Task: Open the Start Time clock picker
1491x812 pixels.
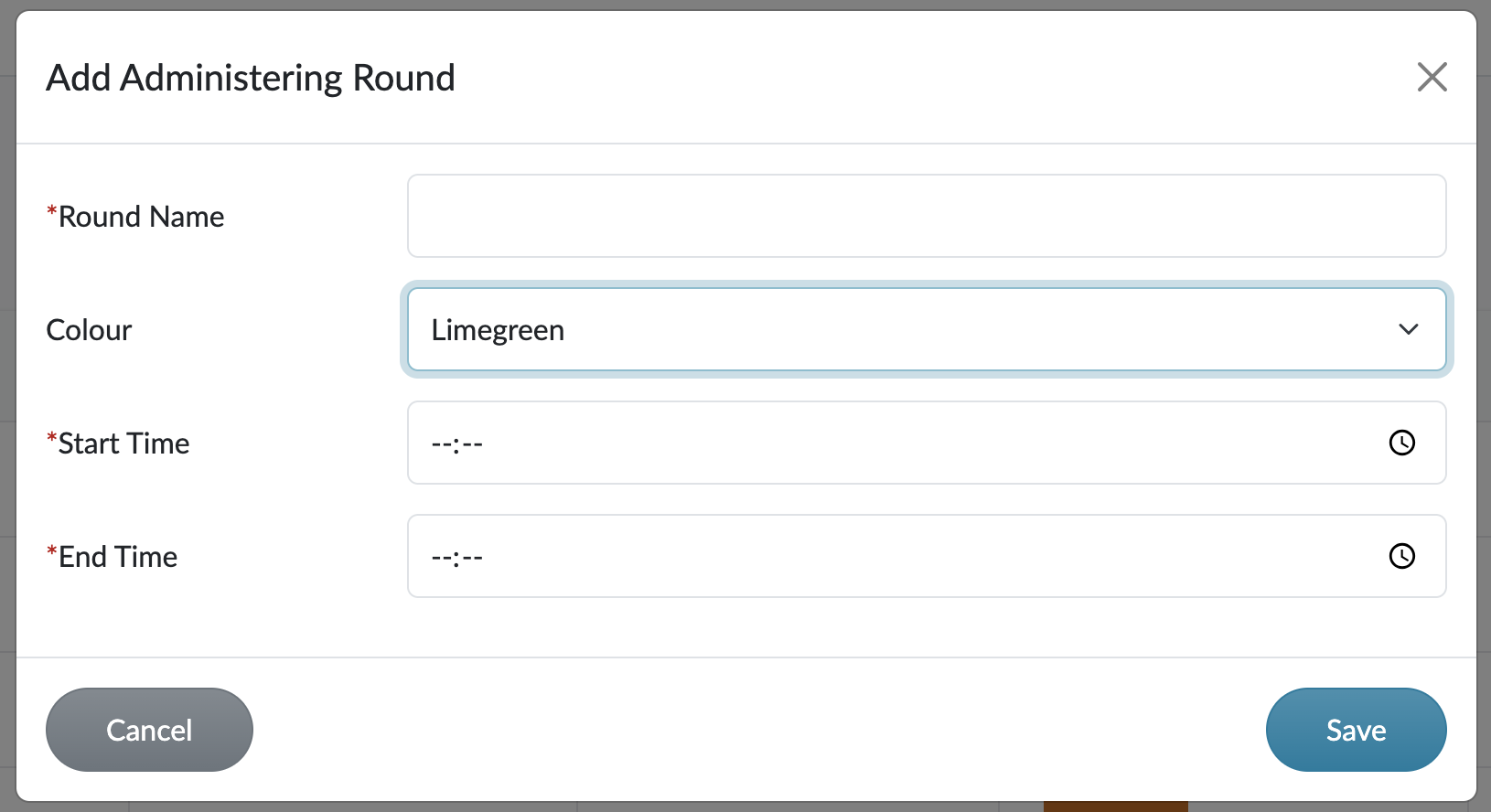Action: tap(1401, 443)
